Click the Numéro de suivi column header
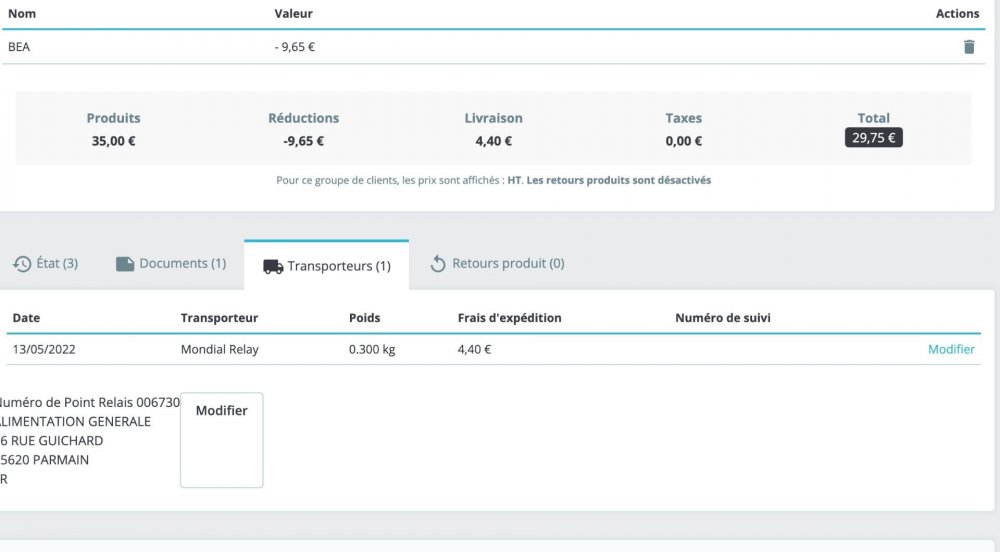 723,318
